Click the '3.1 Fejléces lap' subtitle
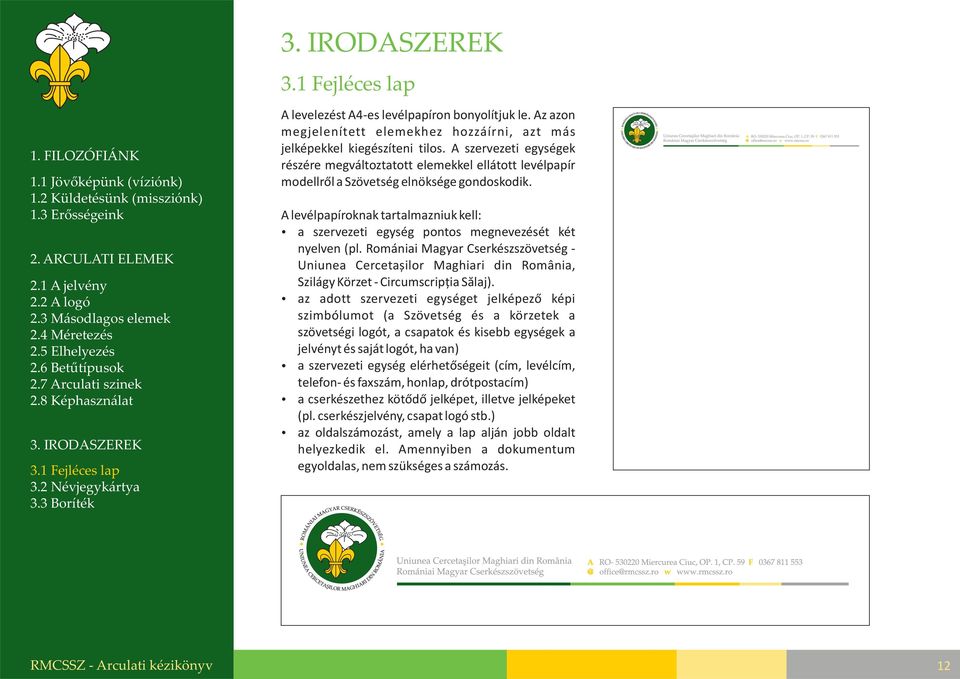Screen dimensions: 960x679 pyautogui.click(x=348, y=83)
